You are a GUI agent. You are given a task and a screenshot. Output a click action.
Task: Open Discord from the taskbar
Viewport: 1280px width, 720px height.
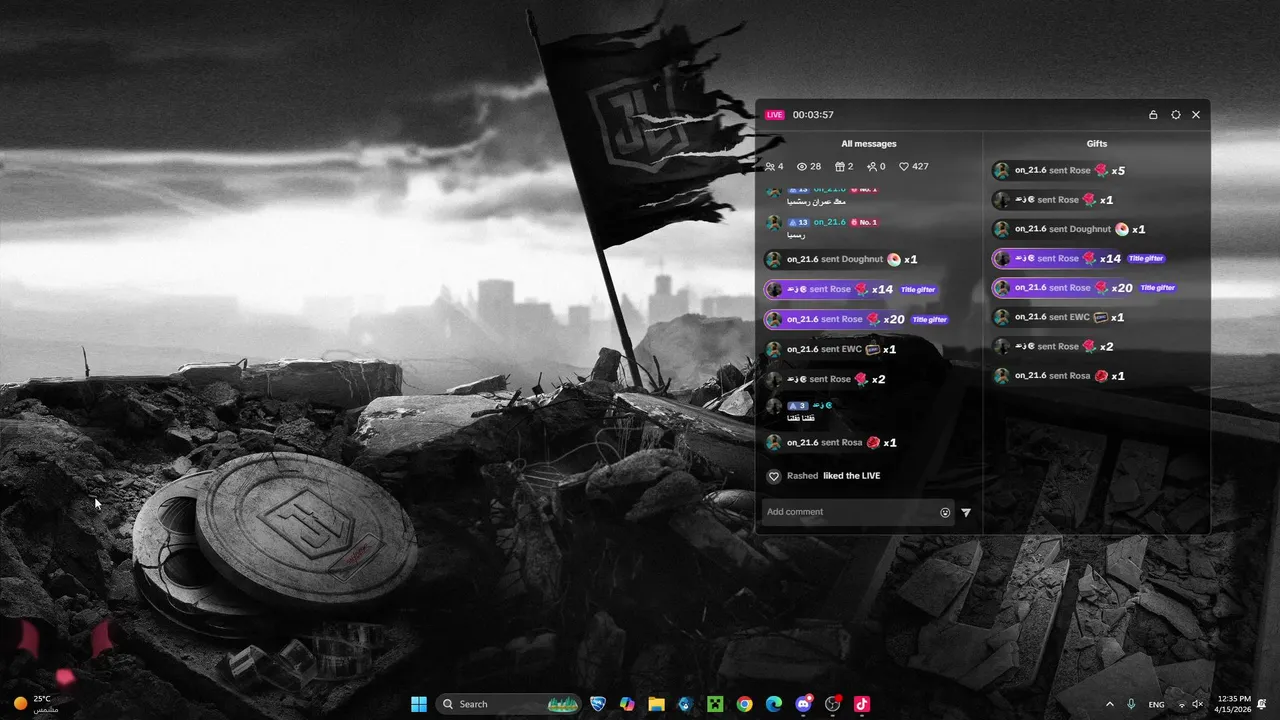coord(803,704)
